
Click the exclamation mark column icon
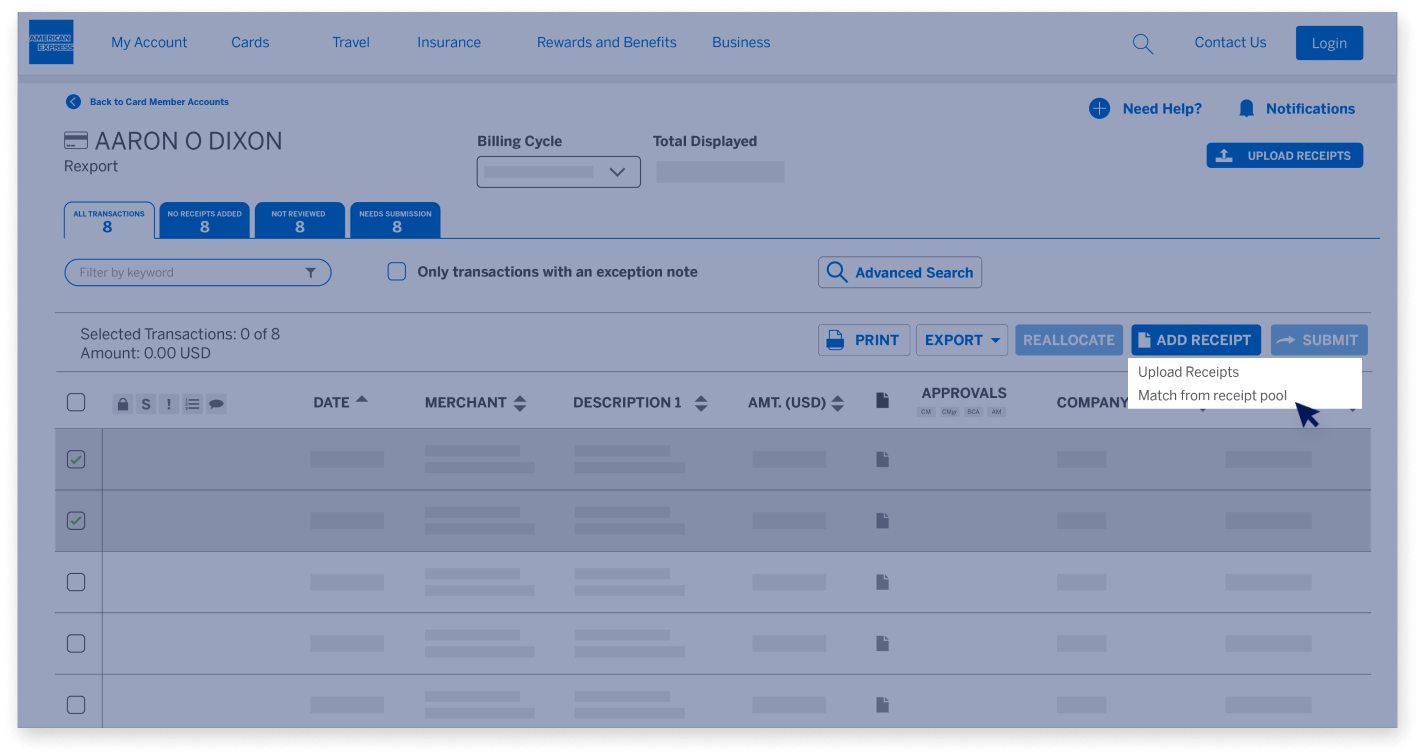[168, 403]
